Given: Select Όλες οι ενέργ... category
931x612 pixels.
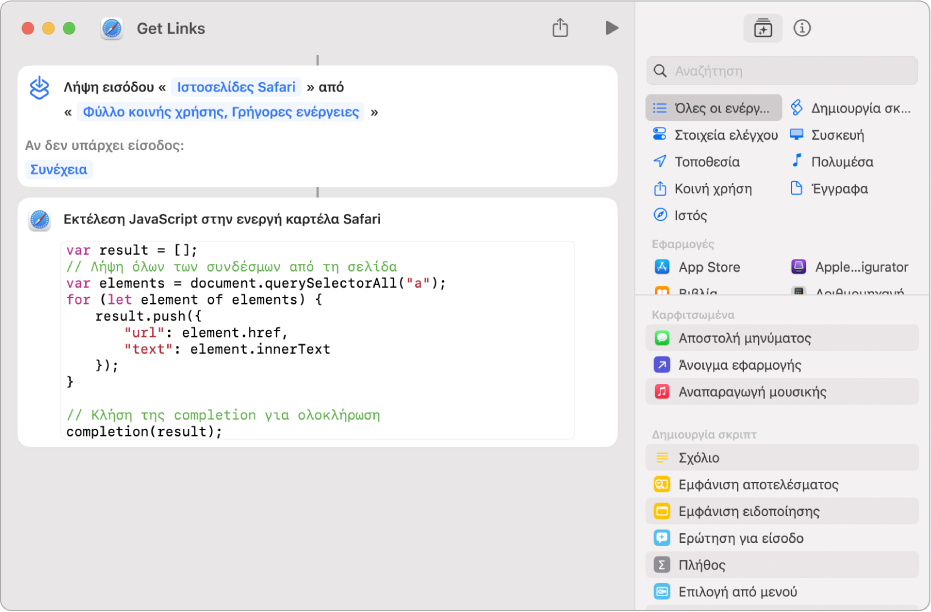Looking at the screenshot, I should point(714,108).
